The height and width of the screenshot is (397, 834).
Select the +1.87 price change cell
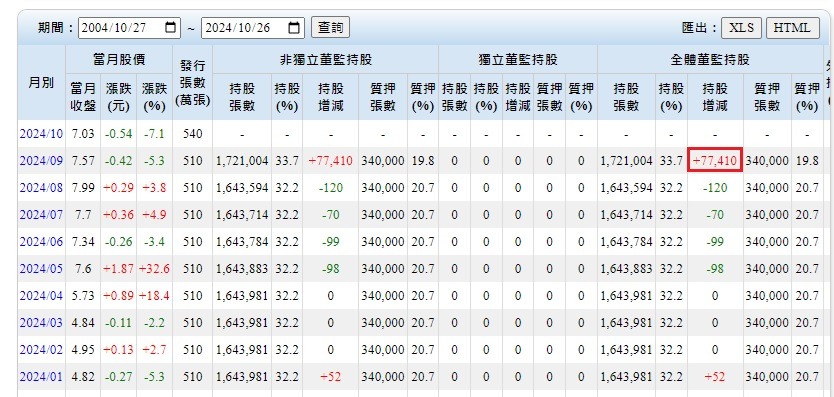(x=119, y=269)
